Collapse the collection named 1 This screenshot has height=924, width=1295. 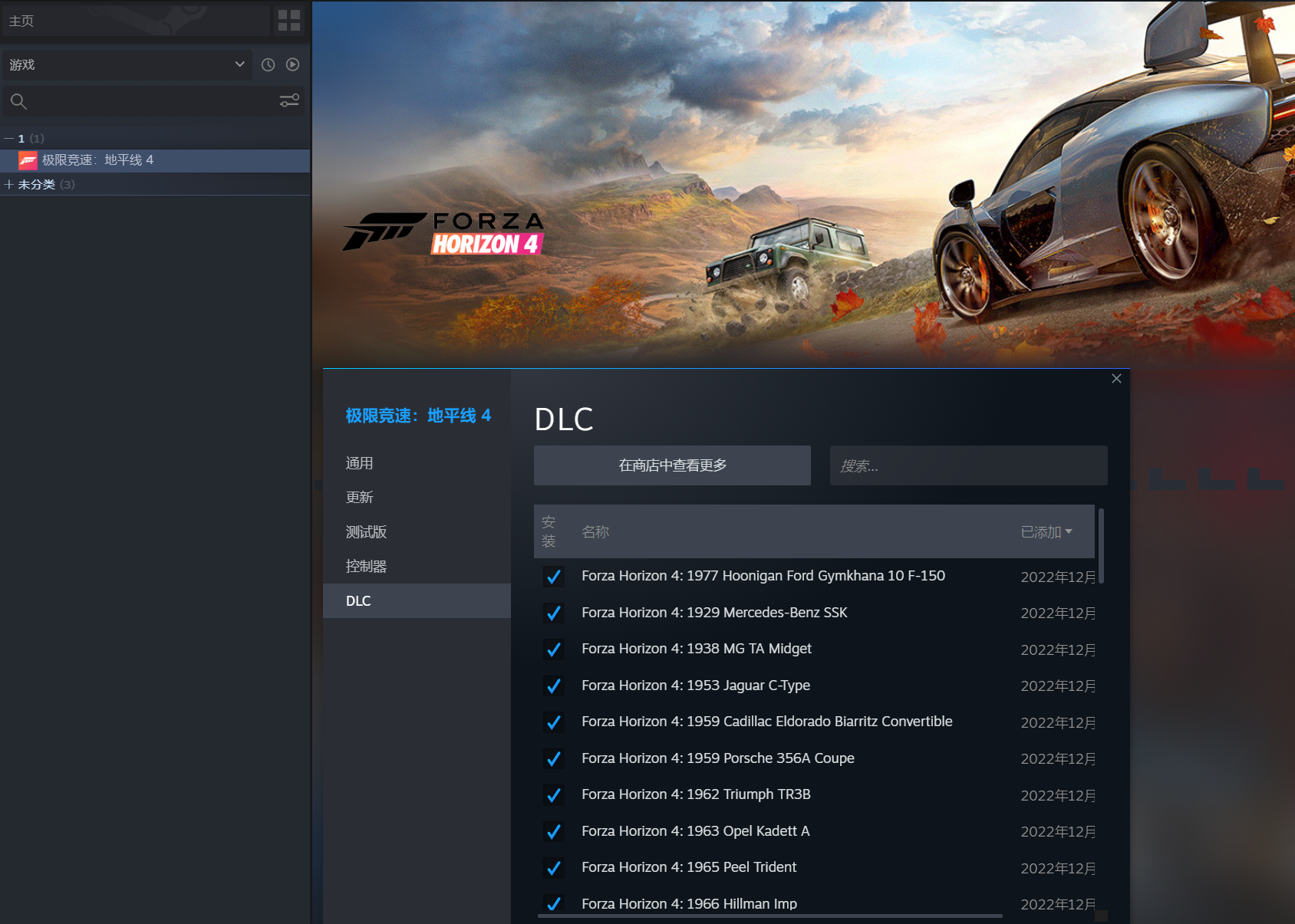click(8, 139)
